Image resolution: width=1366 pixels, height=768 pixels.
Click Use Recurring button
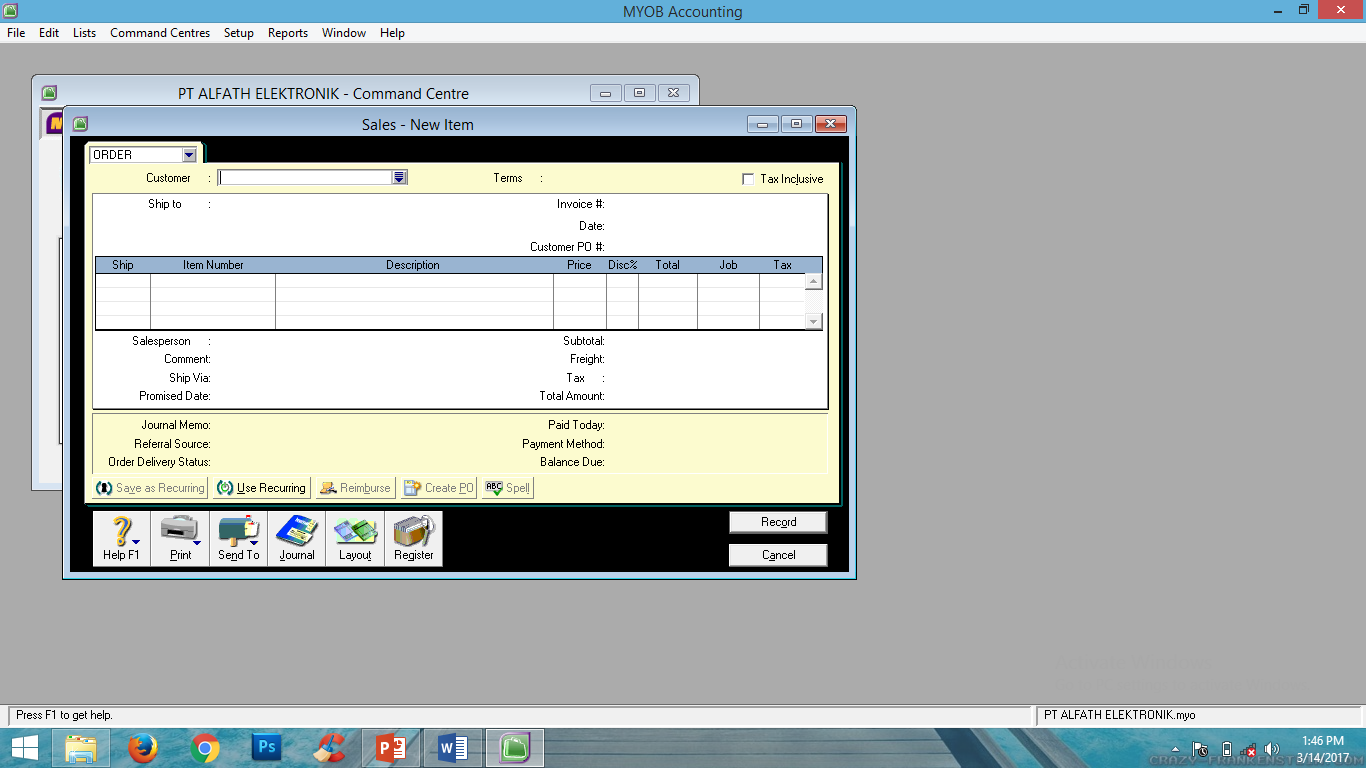click(x=261, y=488)
